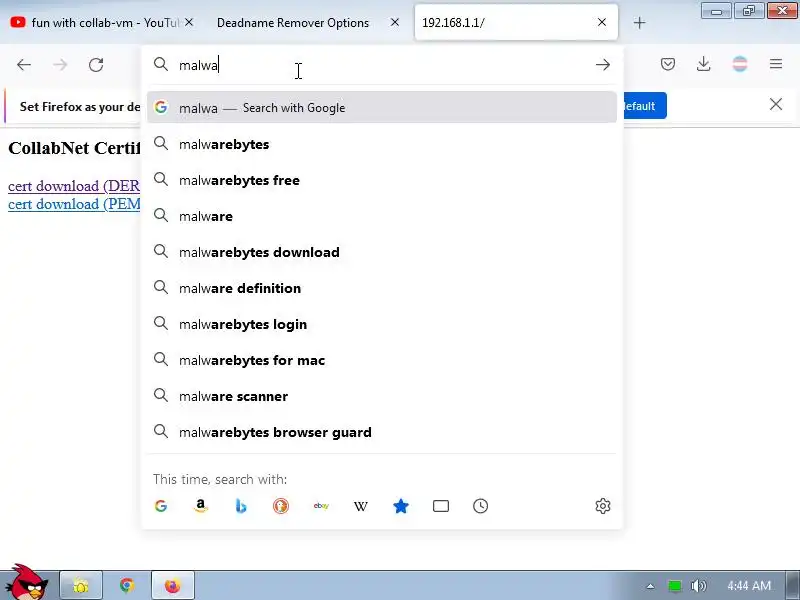This screenshot has width=800, height=600.
Task: Click the Deadname Remover extension icon
Action: click(740, 64)
